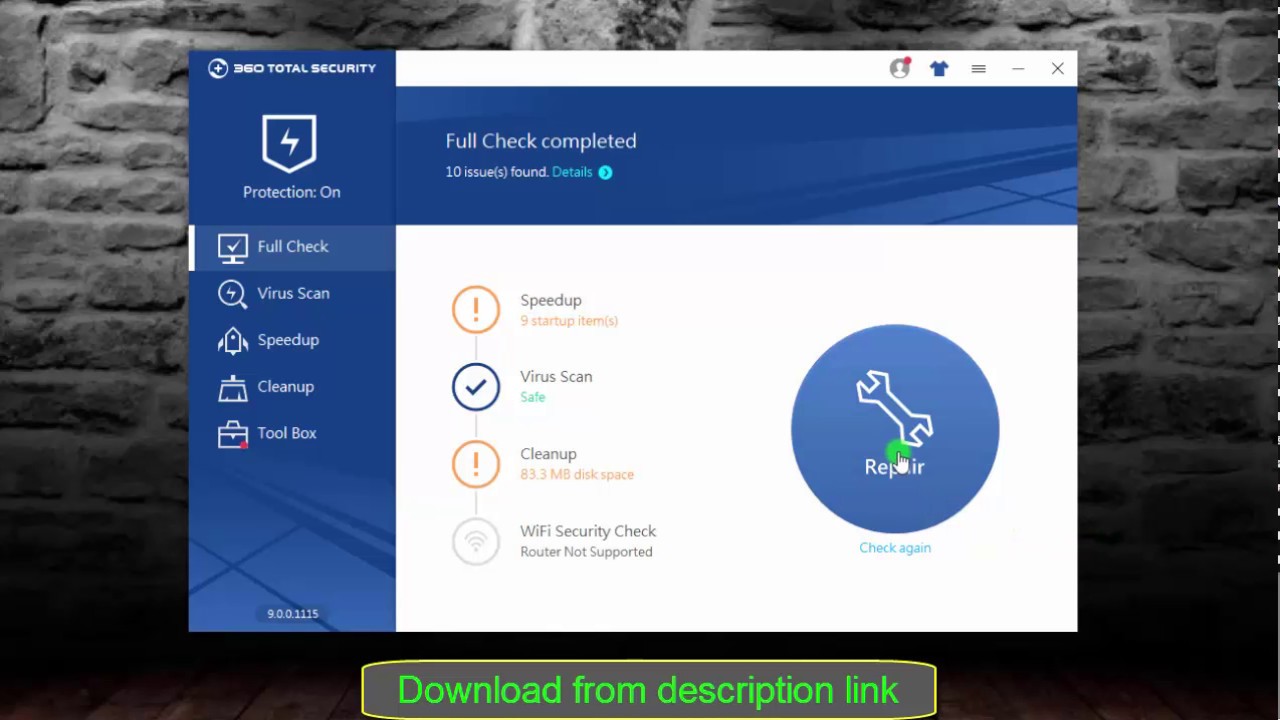
Task: Click the Check again link
Action: pos(895,548)
